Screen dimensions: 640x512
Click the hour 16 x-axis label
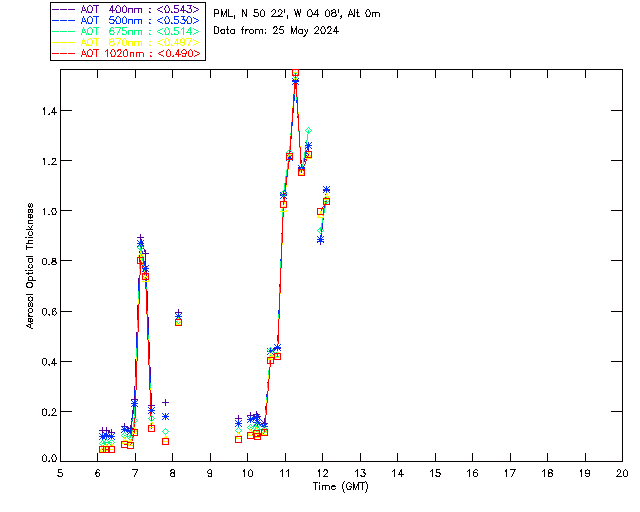(x=472, y=473)
